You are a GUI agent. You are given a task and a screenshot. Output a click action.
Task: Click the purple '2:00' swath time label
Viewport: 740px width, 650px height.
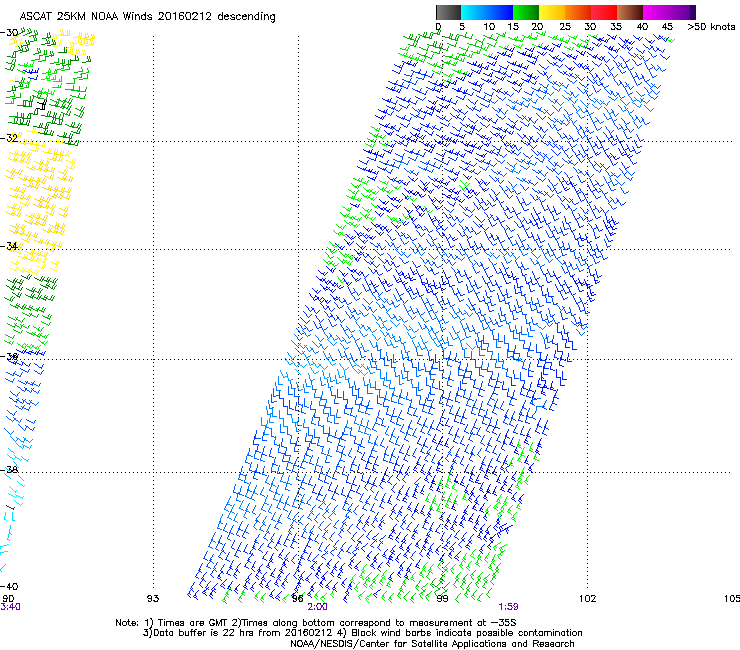[318, 607]
